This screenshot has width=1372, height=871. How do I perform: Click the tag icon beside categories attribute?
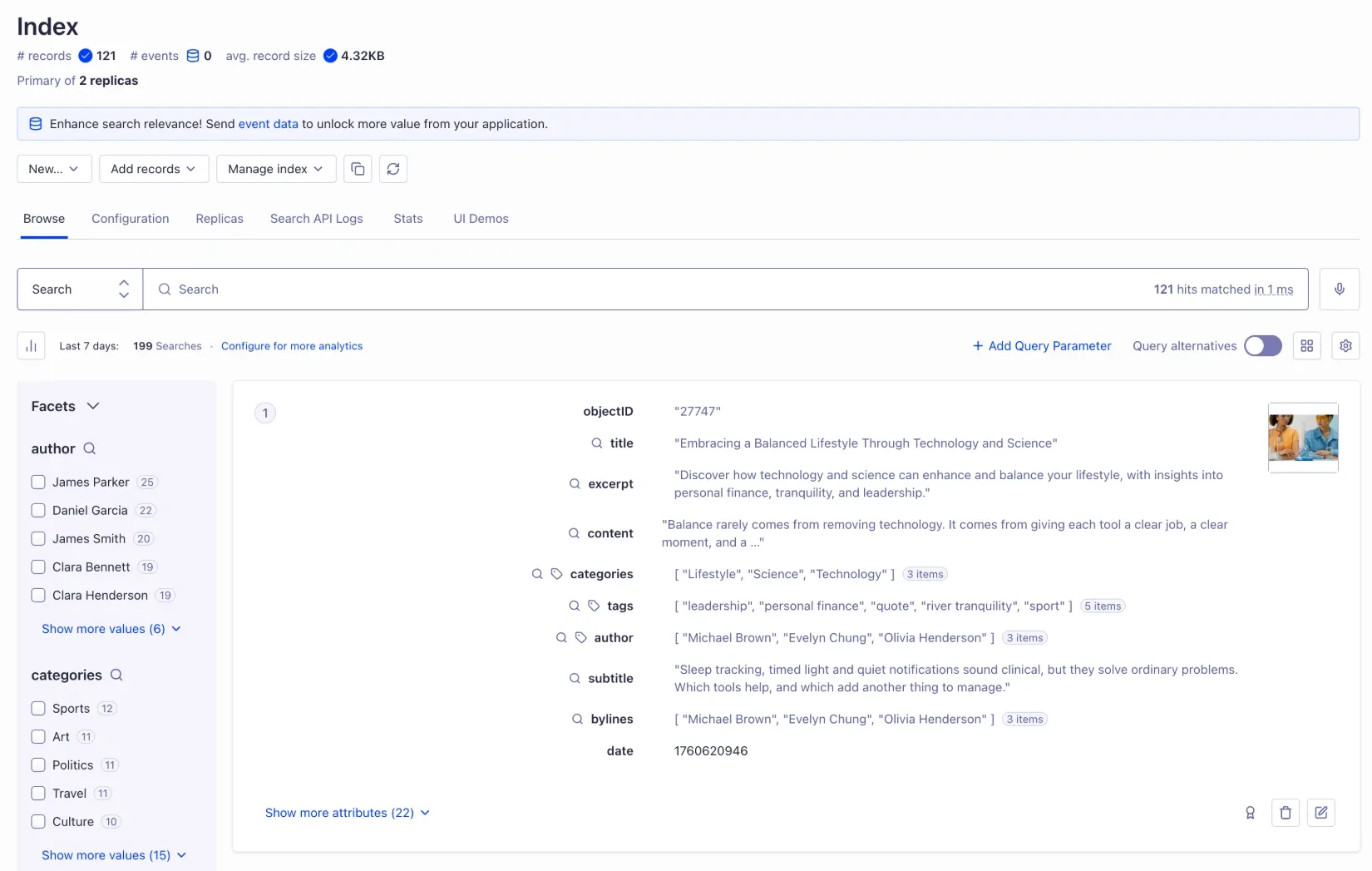point(557,574)
